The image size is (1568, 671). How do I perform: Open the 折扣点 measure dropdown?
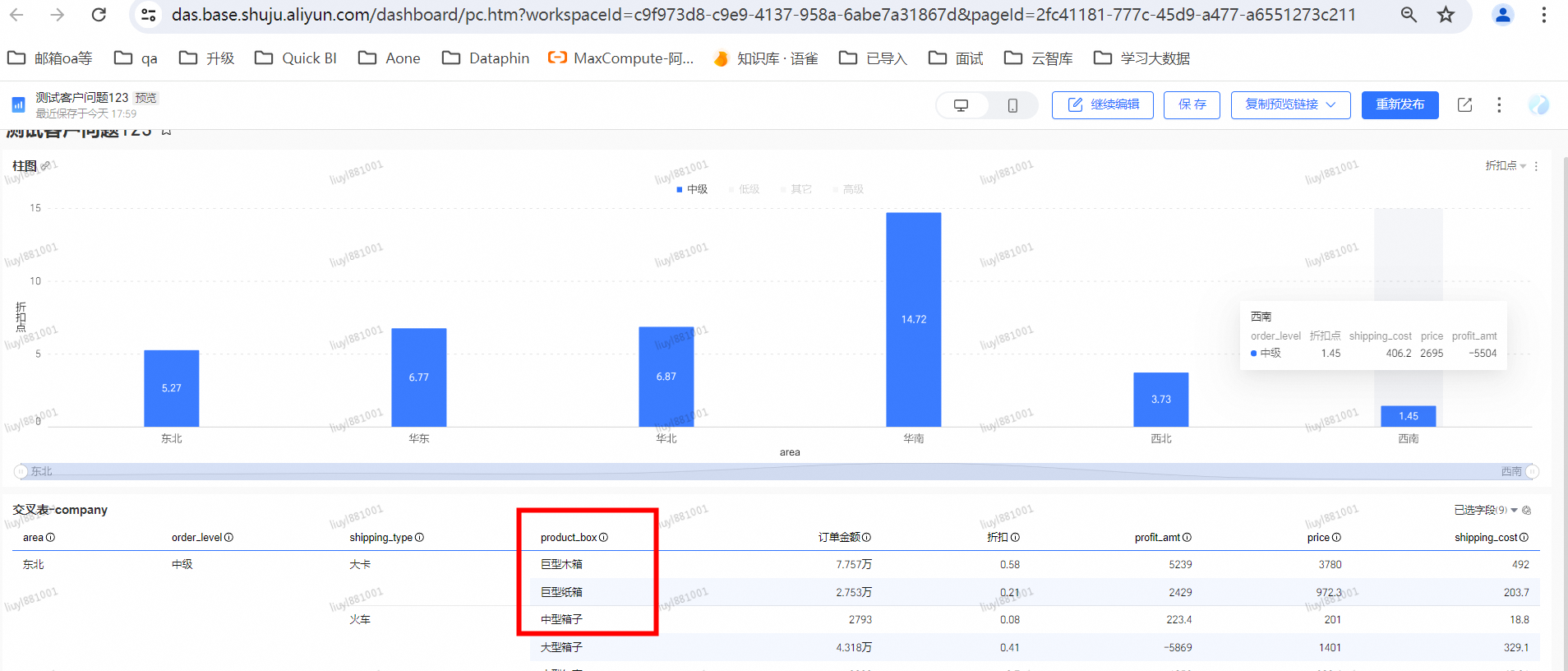point(1505,166)
